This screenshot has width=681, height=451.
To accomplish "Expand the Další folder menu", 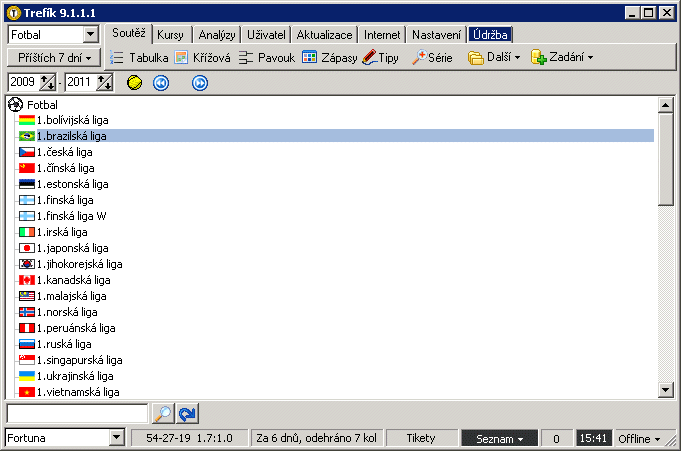I will click(x=494, y=57).
